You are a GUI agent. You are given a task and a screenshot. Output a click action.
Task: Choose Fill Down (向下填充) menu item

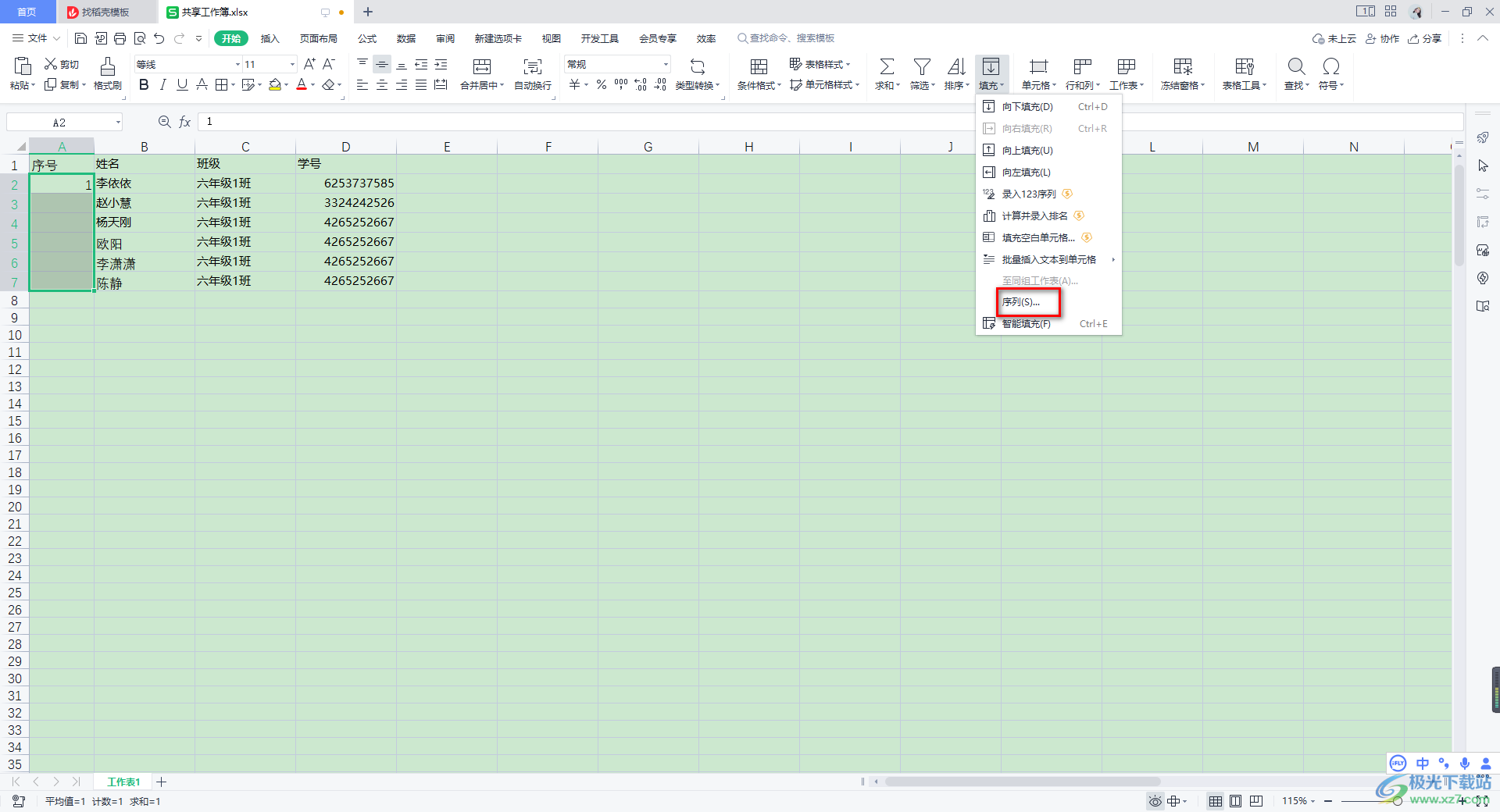(x=1048, y=106)
